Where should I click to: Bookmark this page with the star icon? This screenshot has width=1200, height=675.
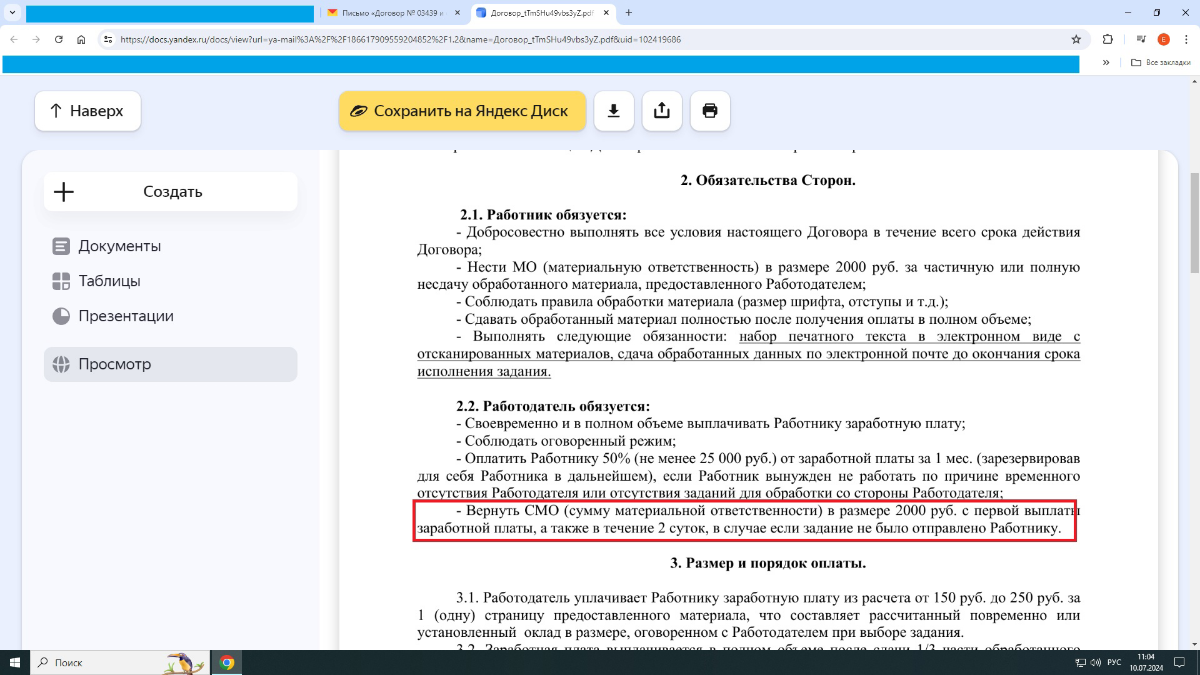click(x=1076, y=39)
